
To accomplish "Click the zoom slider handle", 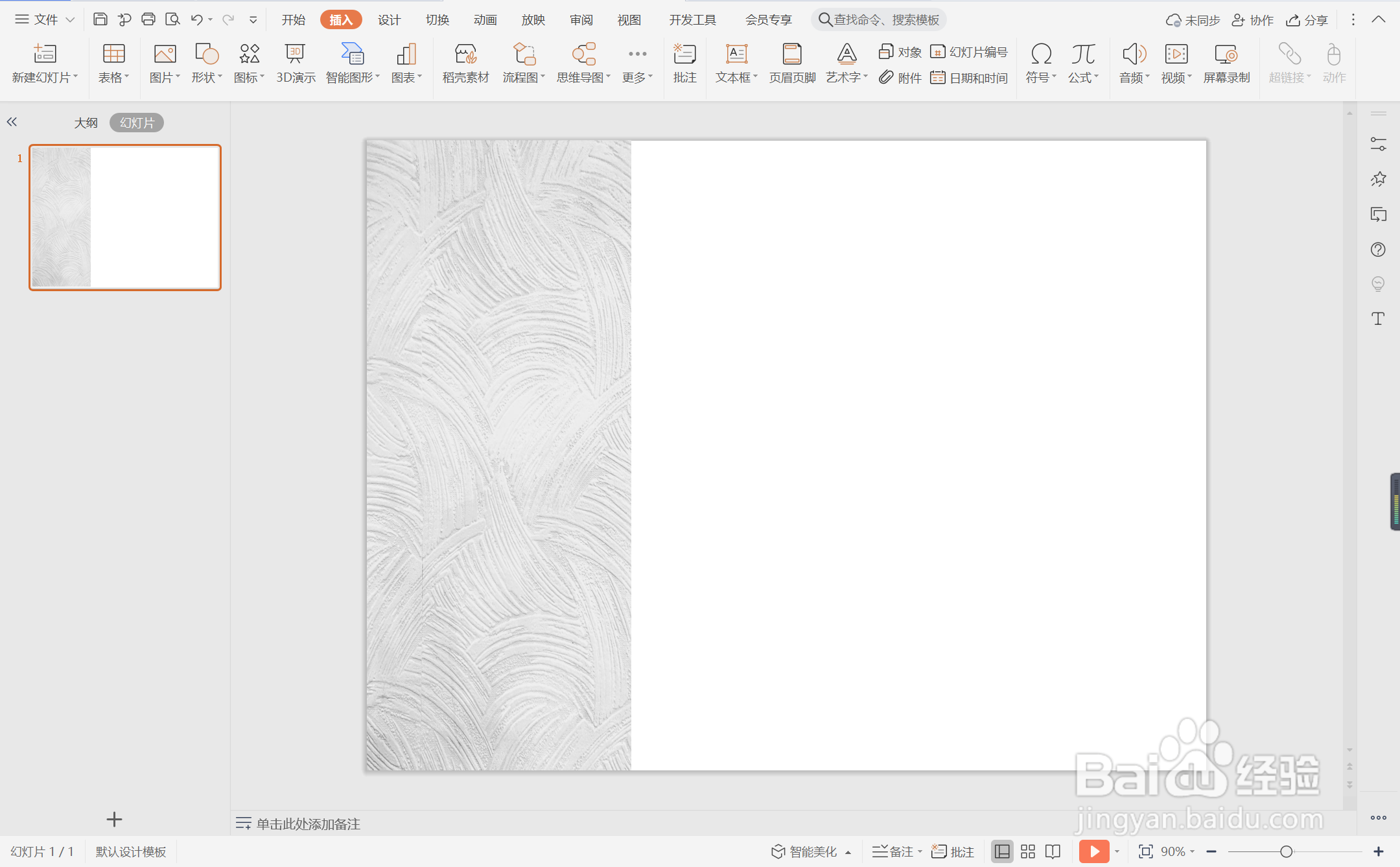I will [1287, 851].
